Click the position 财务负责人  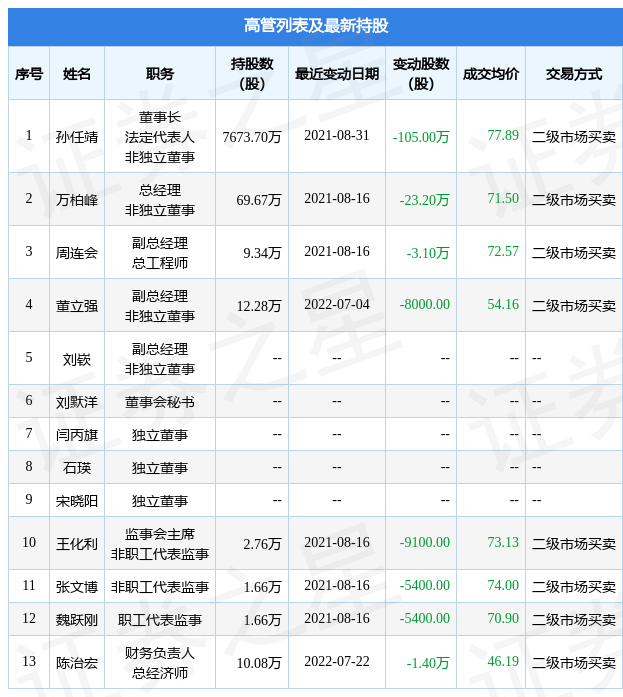[160, 653]
